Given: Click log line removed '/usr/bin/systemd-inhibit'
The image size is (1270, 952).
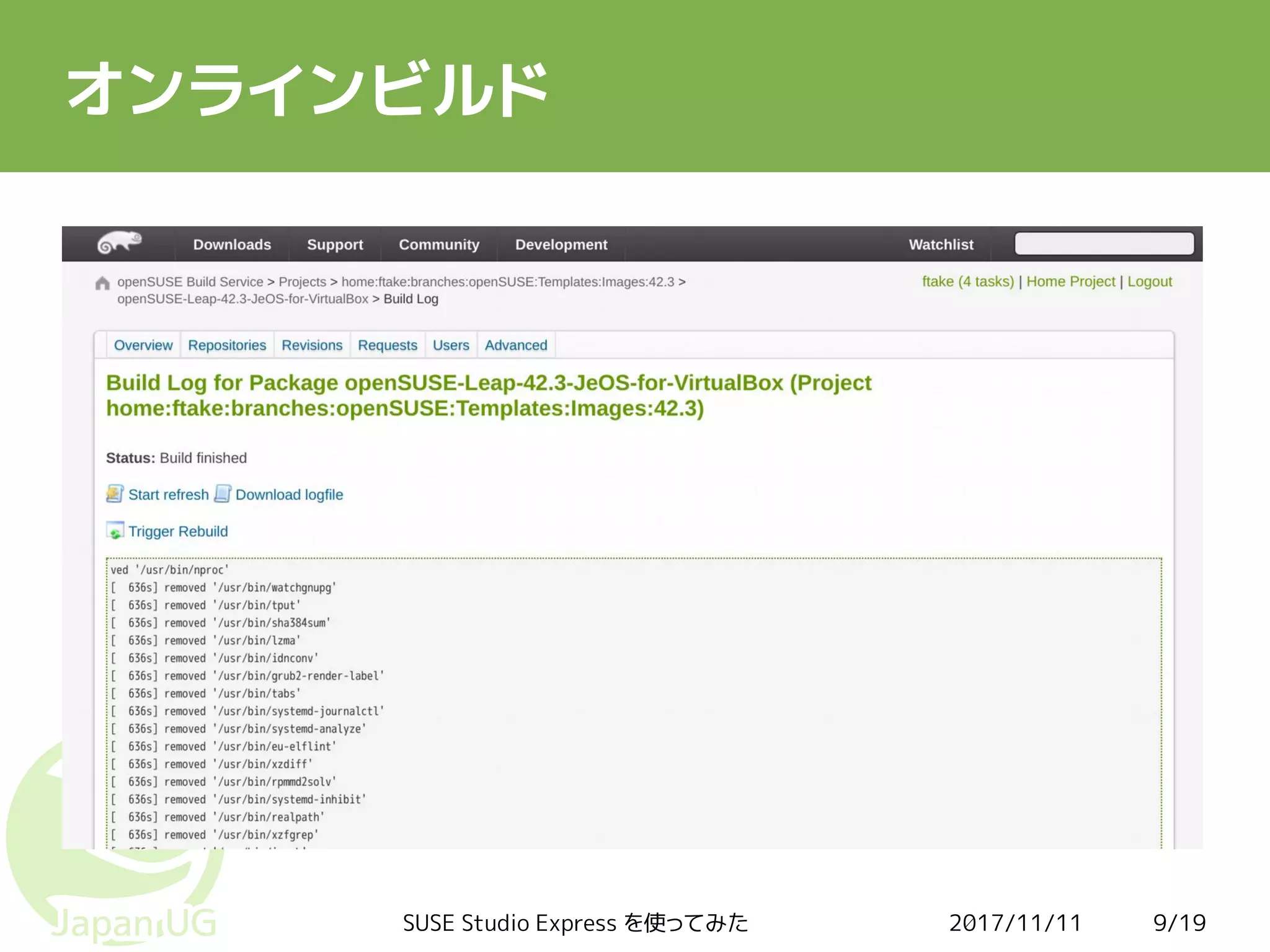Looking at the screenshot, I should tap(238, 800).
